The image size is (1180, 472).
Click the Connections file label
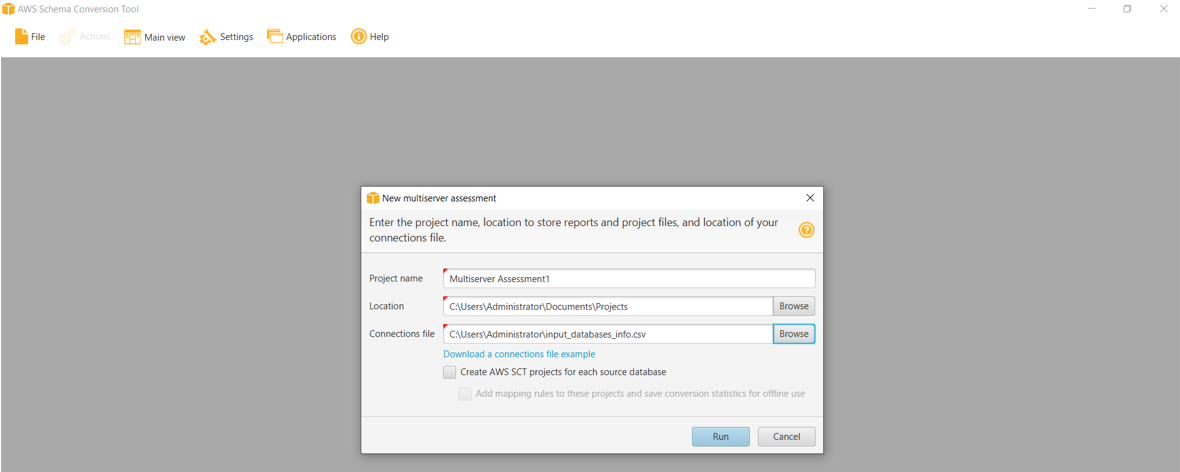click(402, 334)
